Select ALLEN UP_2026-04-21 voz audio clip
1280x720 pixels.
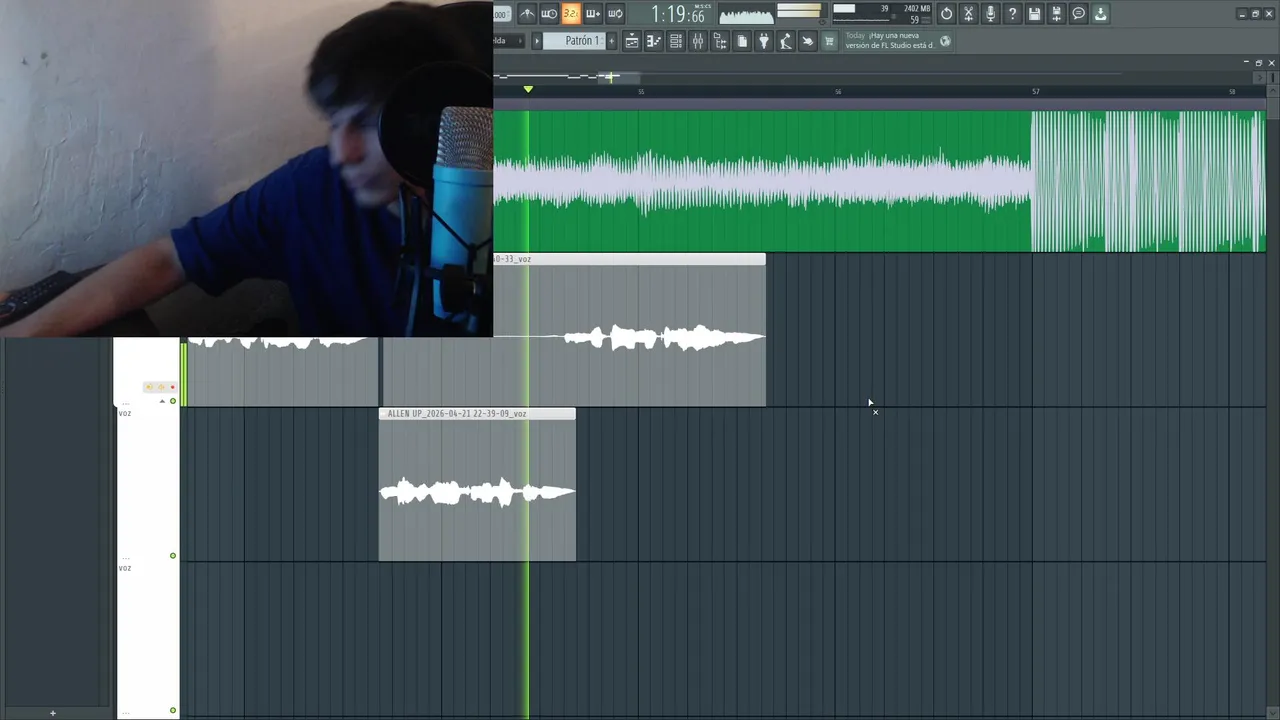point(477,485)
